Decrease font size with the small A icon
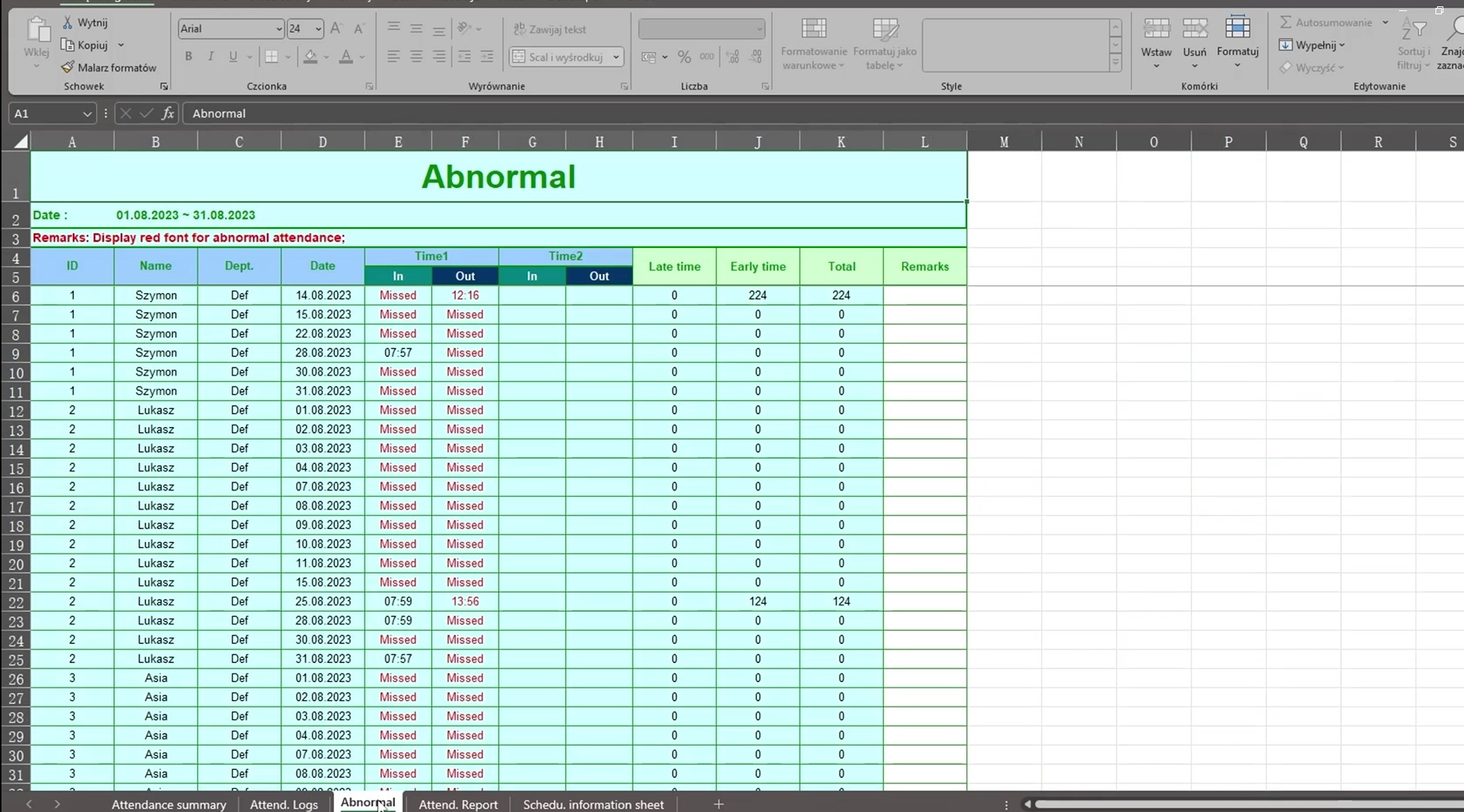 (358, 29)
